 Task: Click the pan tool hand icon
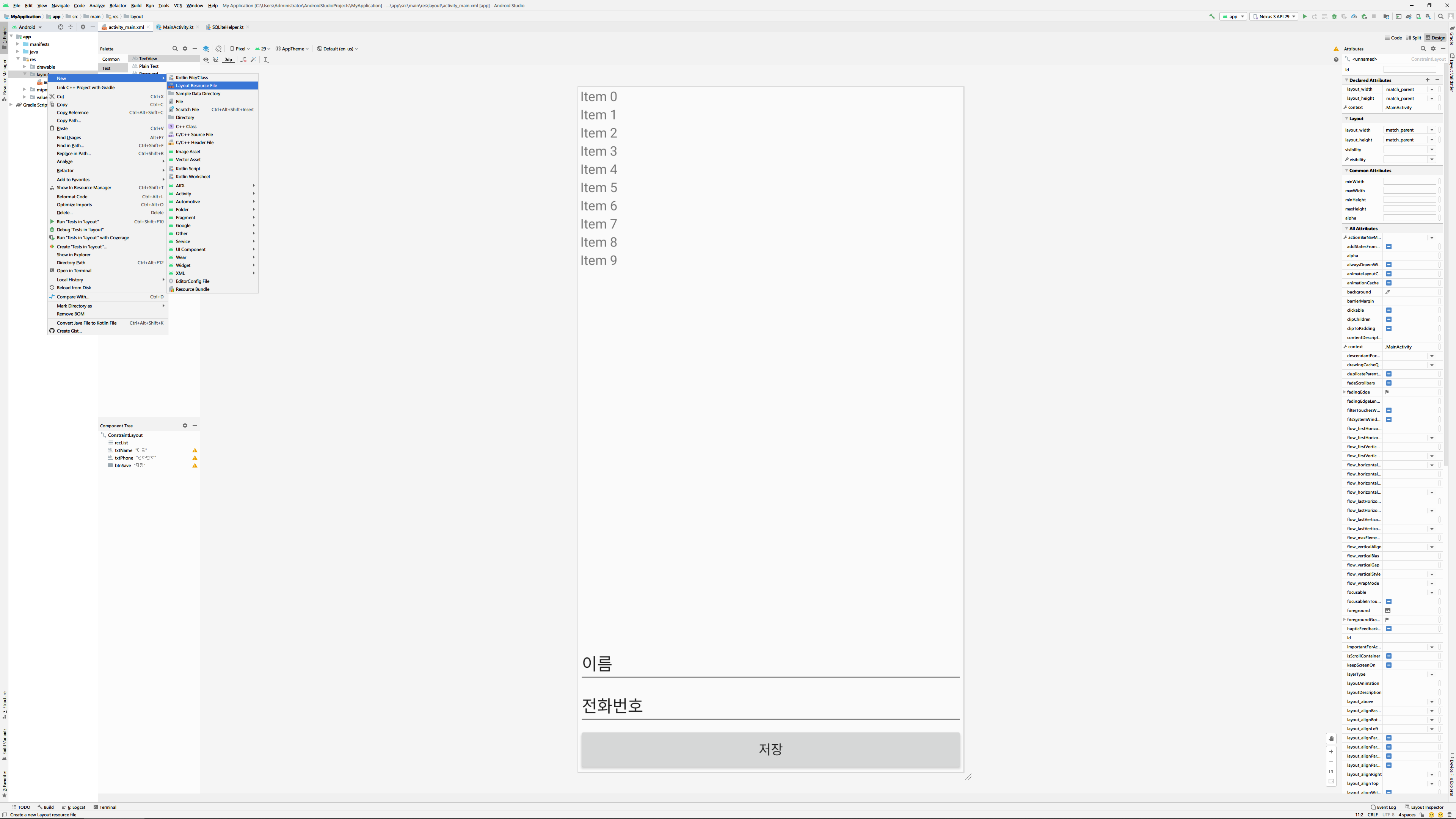(1331, 739)
